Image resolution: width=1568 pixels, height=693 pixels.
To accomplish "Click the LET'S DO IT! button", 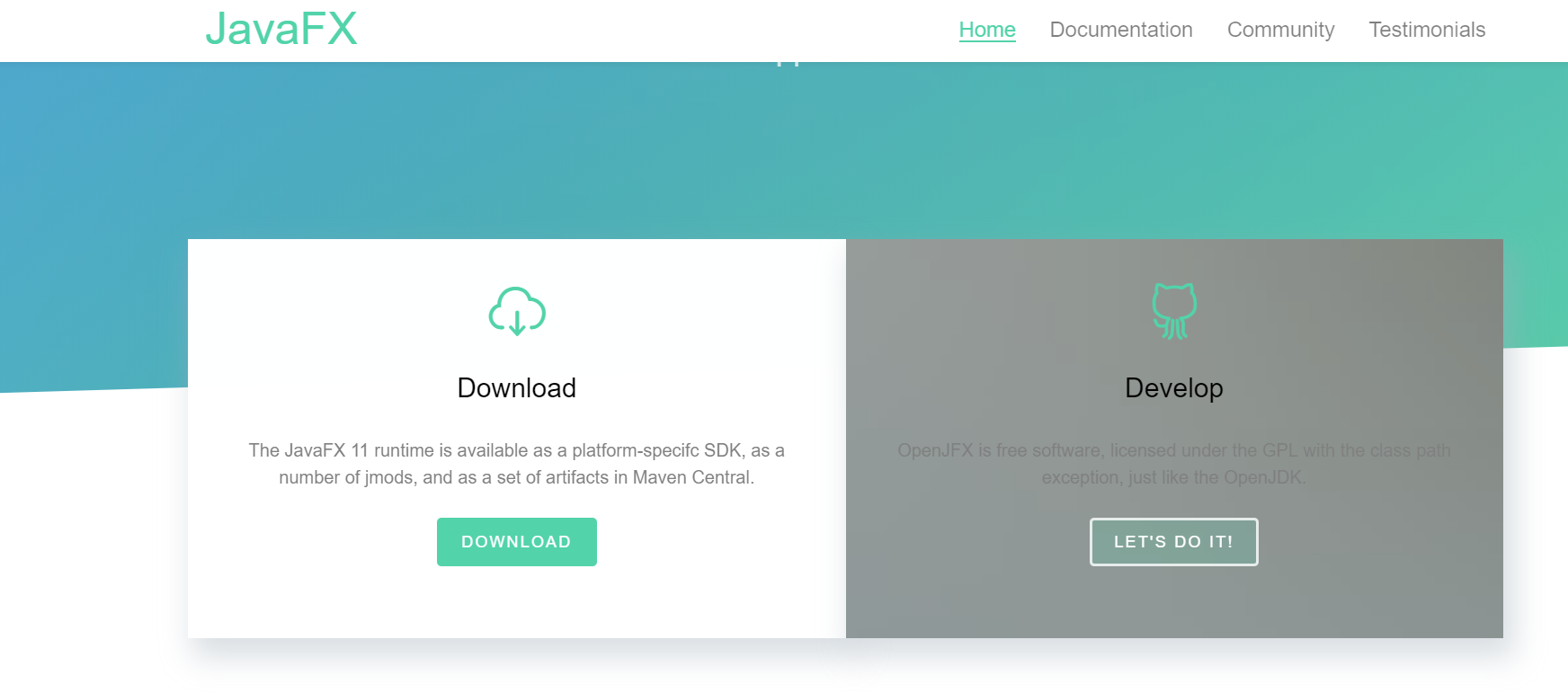I will pos(1173,542).
